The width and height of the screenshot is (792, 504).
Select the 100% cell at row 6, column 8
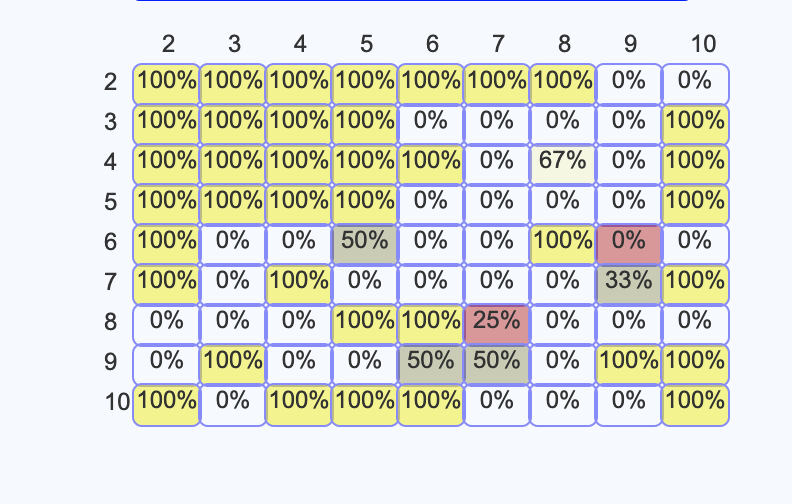tap(563, 244)
